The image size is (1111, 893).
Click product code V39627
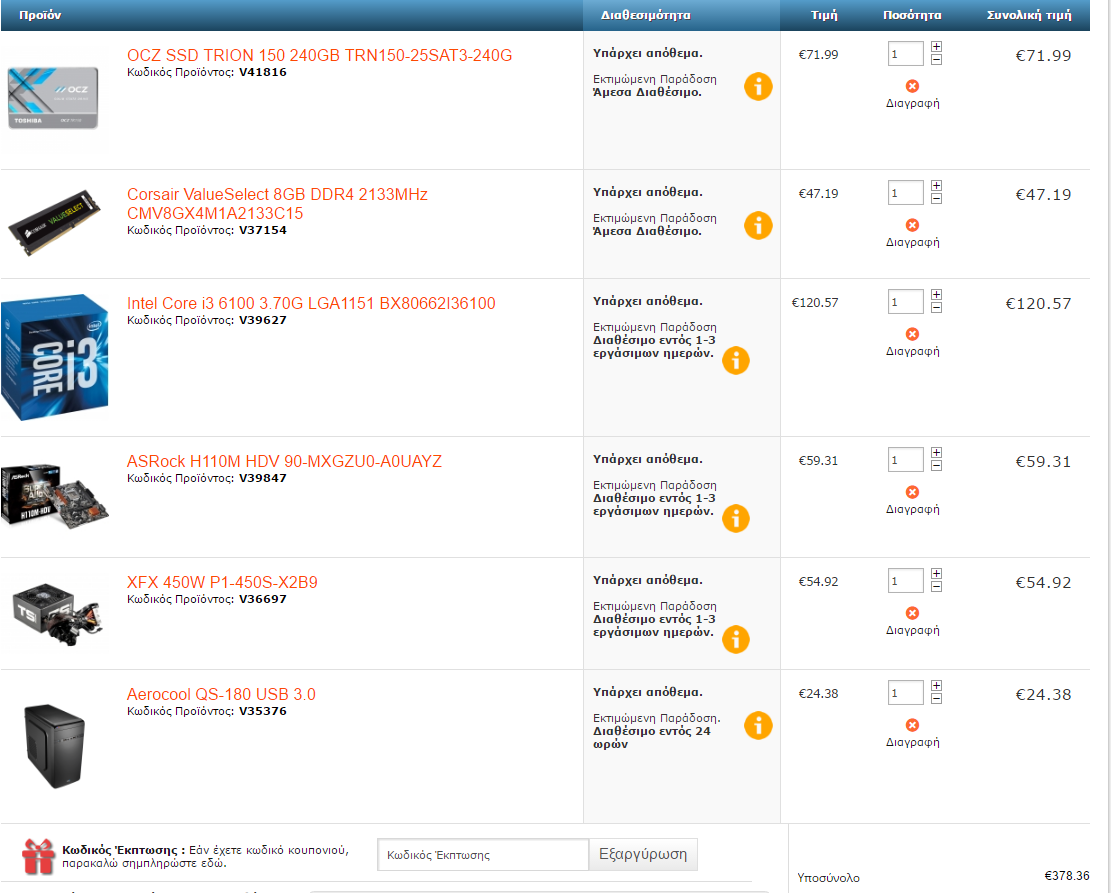263,320
